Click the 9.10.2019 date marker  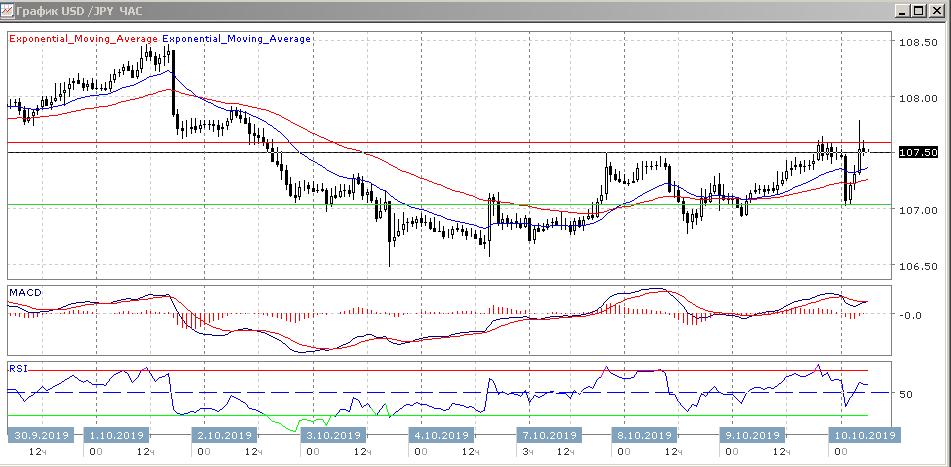(752, 435)
